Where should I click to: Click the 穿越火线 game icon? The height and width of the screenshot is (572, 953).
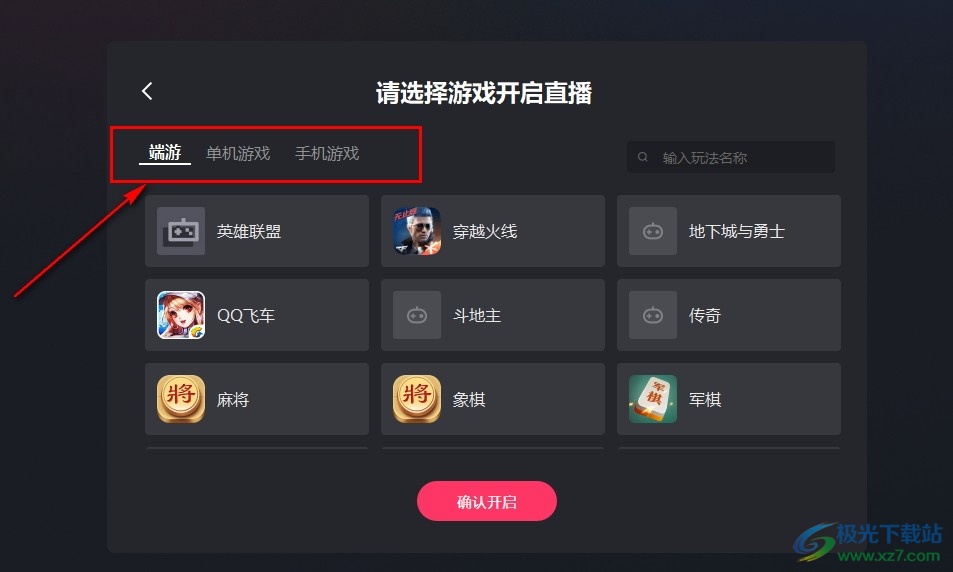[x=417, y=231]
